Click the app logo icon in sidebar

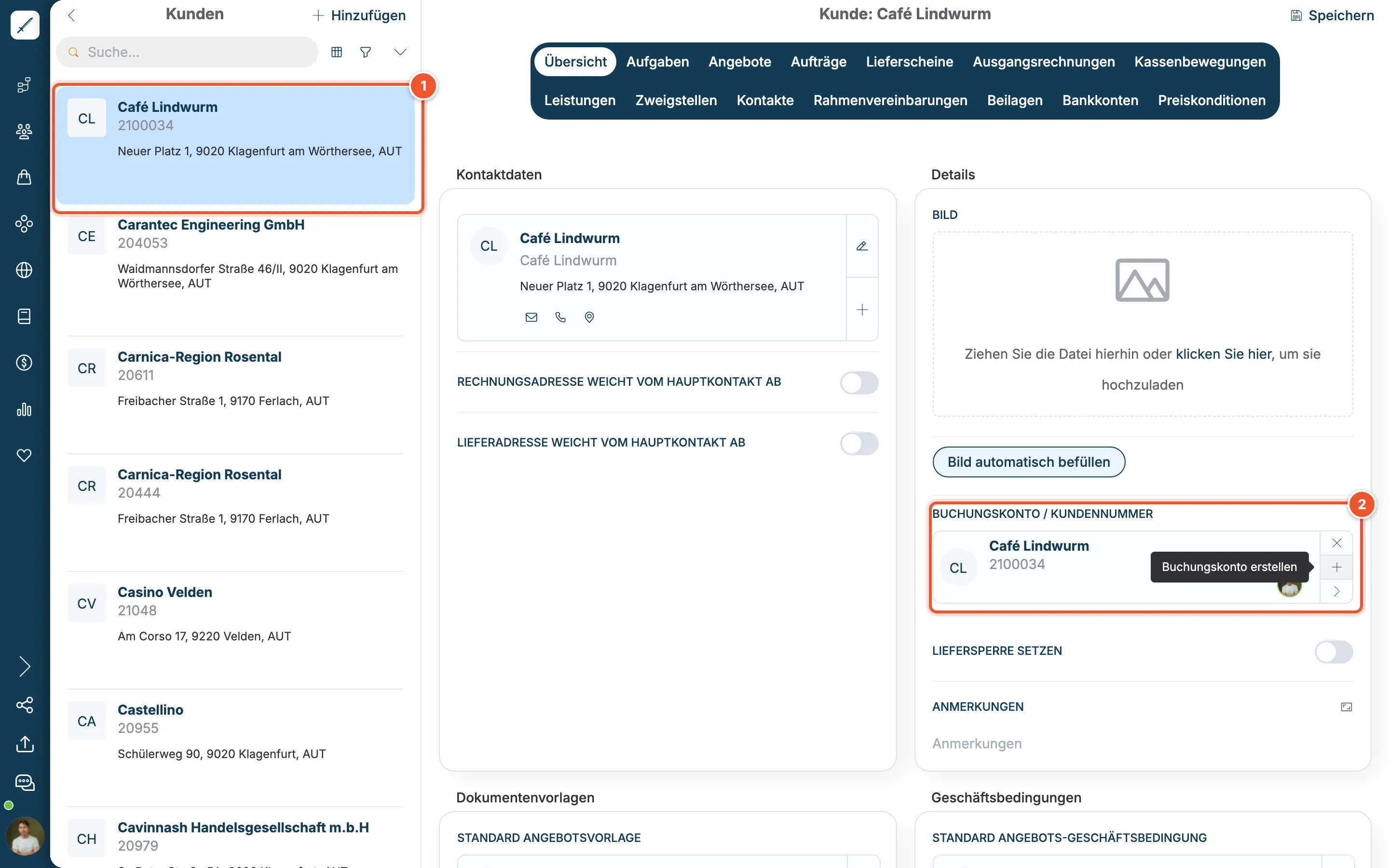tap(25, 25)
